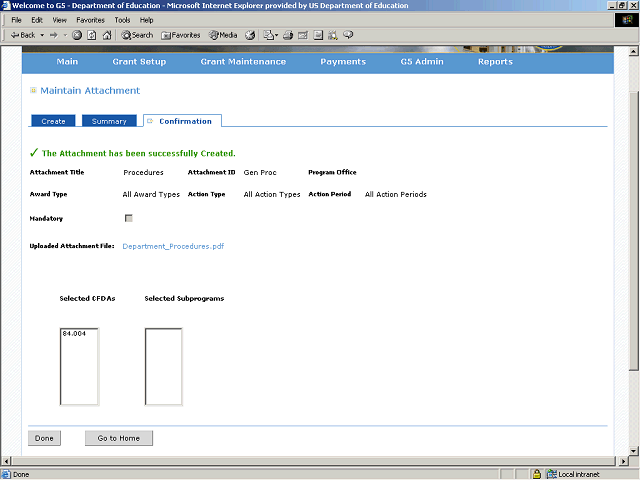Select the Confirmation tab

tap(182, 121)
